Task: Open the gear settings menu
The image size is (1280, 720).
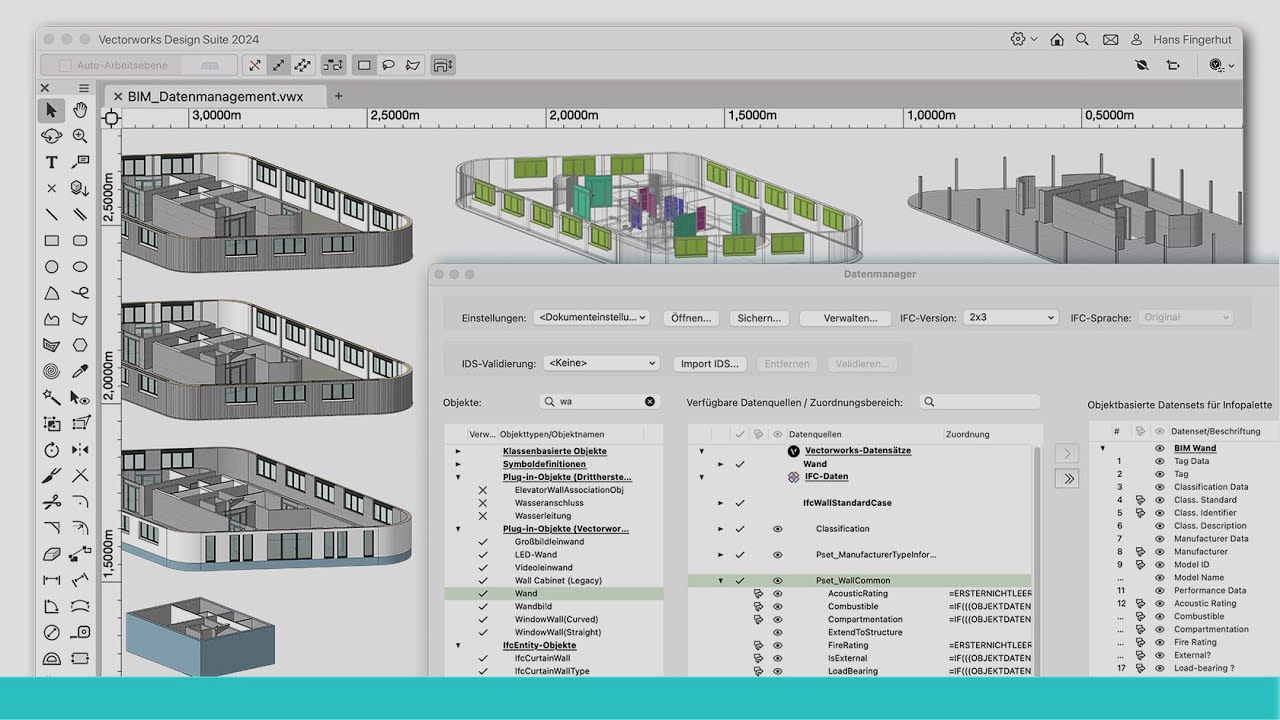Action: point(1023,39)
